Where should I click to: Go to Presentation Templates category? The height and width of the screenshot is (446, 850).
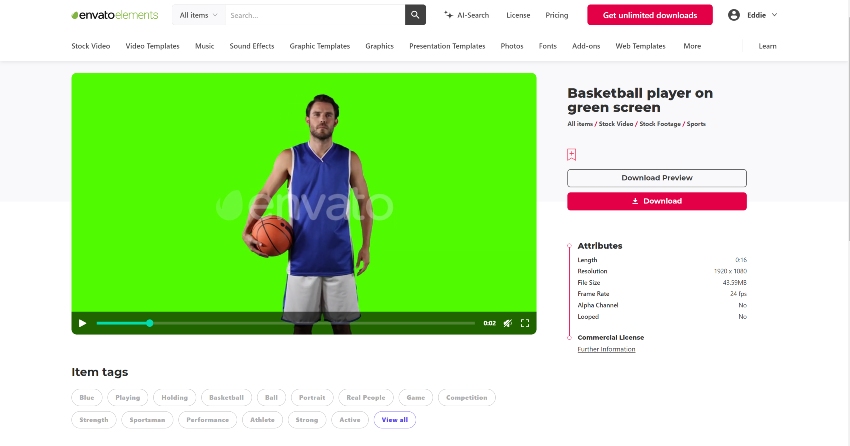pos(447,46)
